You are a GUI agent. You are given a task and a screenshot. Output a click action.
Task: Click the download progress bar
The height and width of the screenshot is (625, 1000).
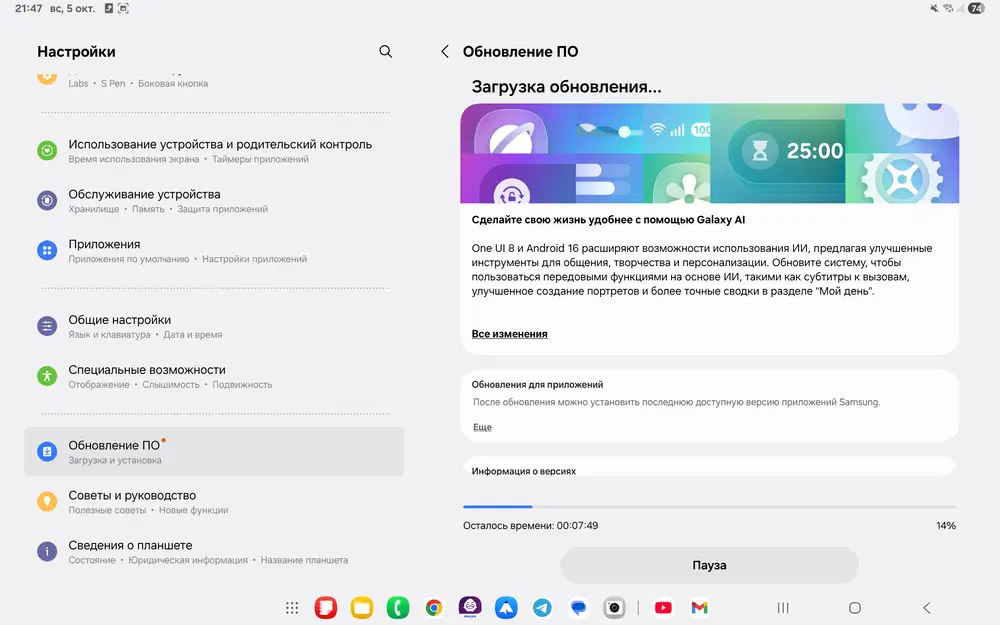pos(709,506)
